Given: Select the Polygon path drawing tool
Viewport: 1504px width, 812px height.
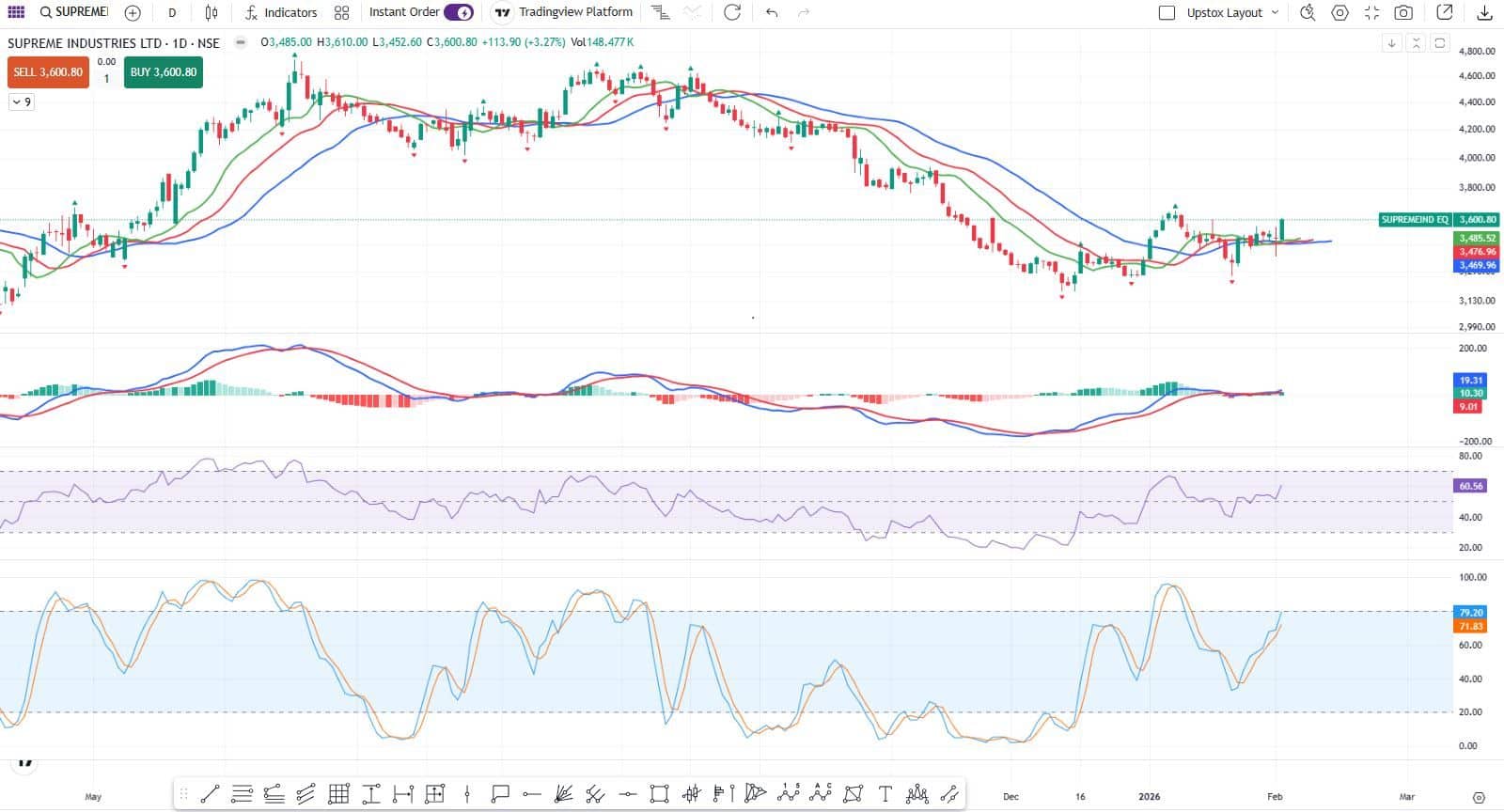Looking at the screenshot, I should [853, 794].
